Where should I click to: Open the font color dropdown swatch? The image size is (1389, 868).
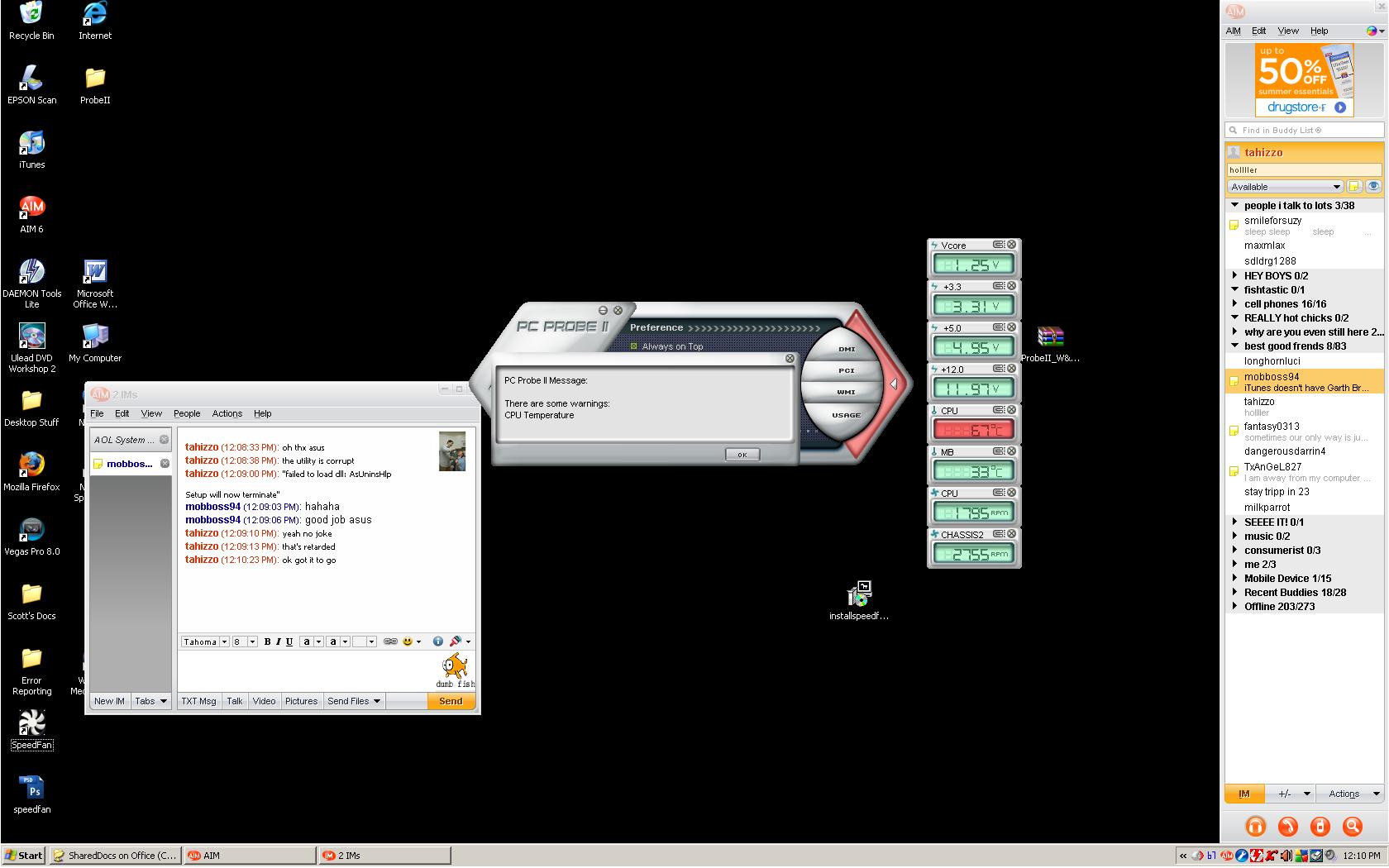point(312,641)
